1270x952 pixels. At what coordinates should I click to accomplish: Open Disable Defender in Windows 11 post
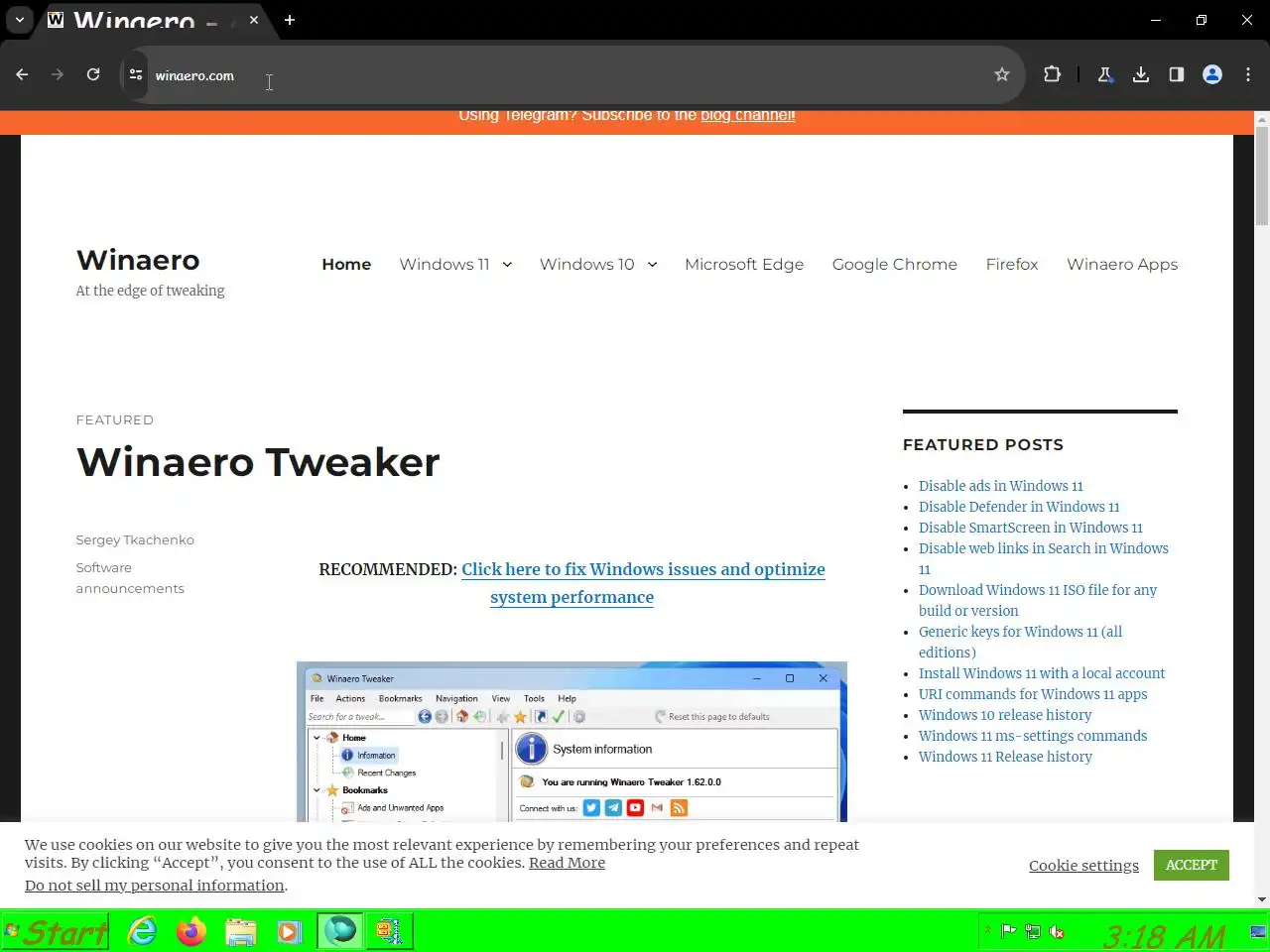pos(1019,507)
